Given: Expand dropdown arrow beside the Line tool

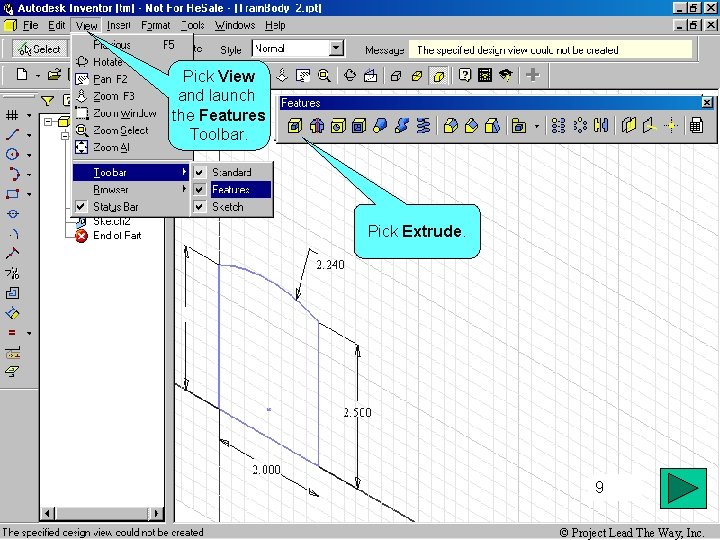Looking at the screenshot, I should pyautogui.click(x=29, y=135).
